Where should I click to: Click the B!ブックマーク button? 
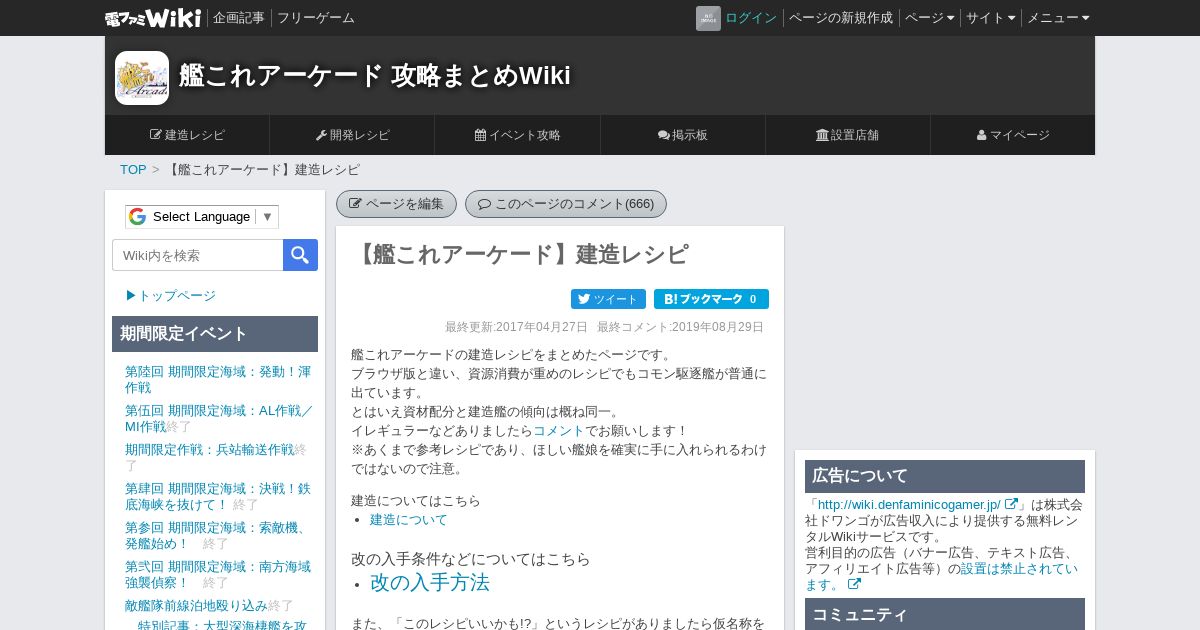711,299
